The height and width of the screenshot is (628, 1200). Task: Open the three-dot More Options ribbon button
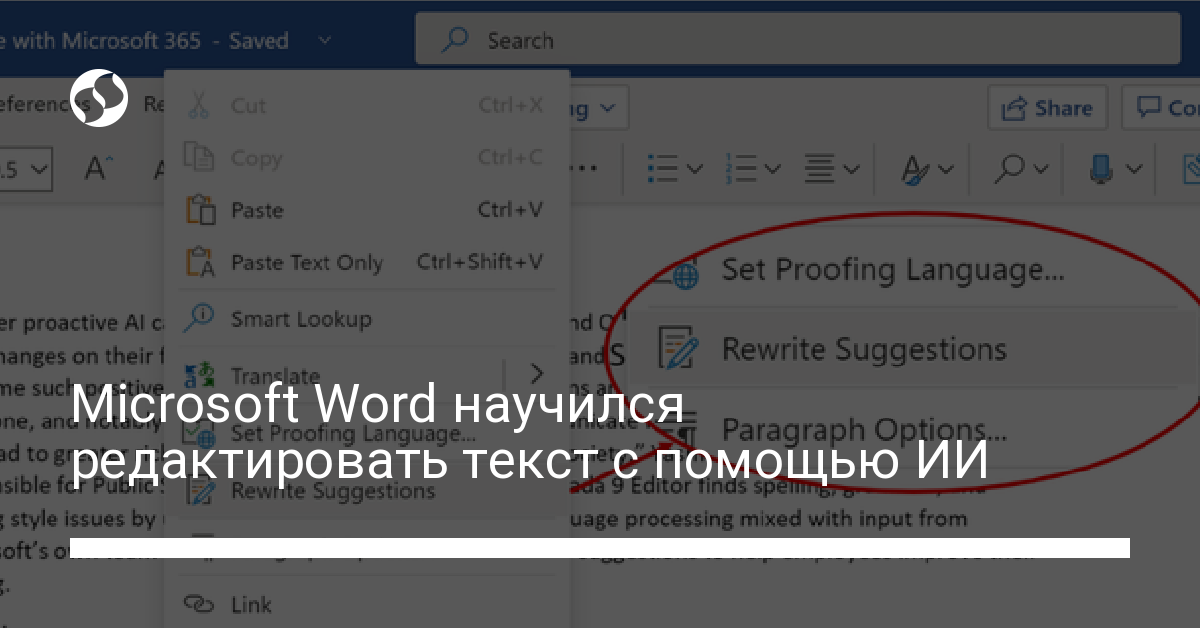(x=582, y=167)
